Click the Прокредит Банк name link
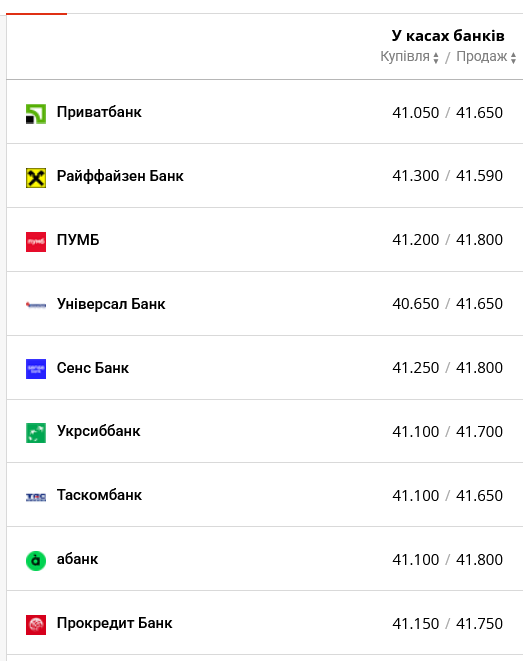Image resolution: width=523 pixels, height=661 pixels. pyautogui.click(x=114, y=623)
